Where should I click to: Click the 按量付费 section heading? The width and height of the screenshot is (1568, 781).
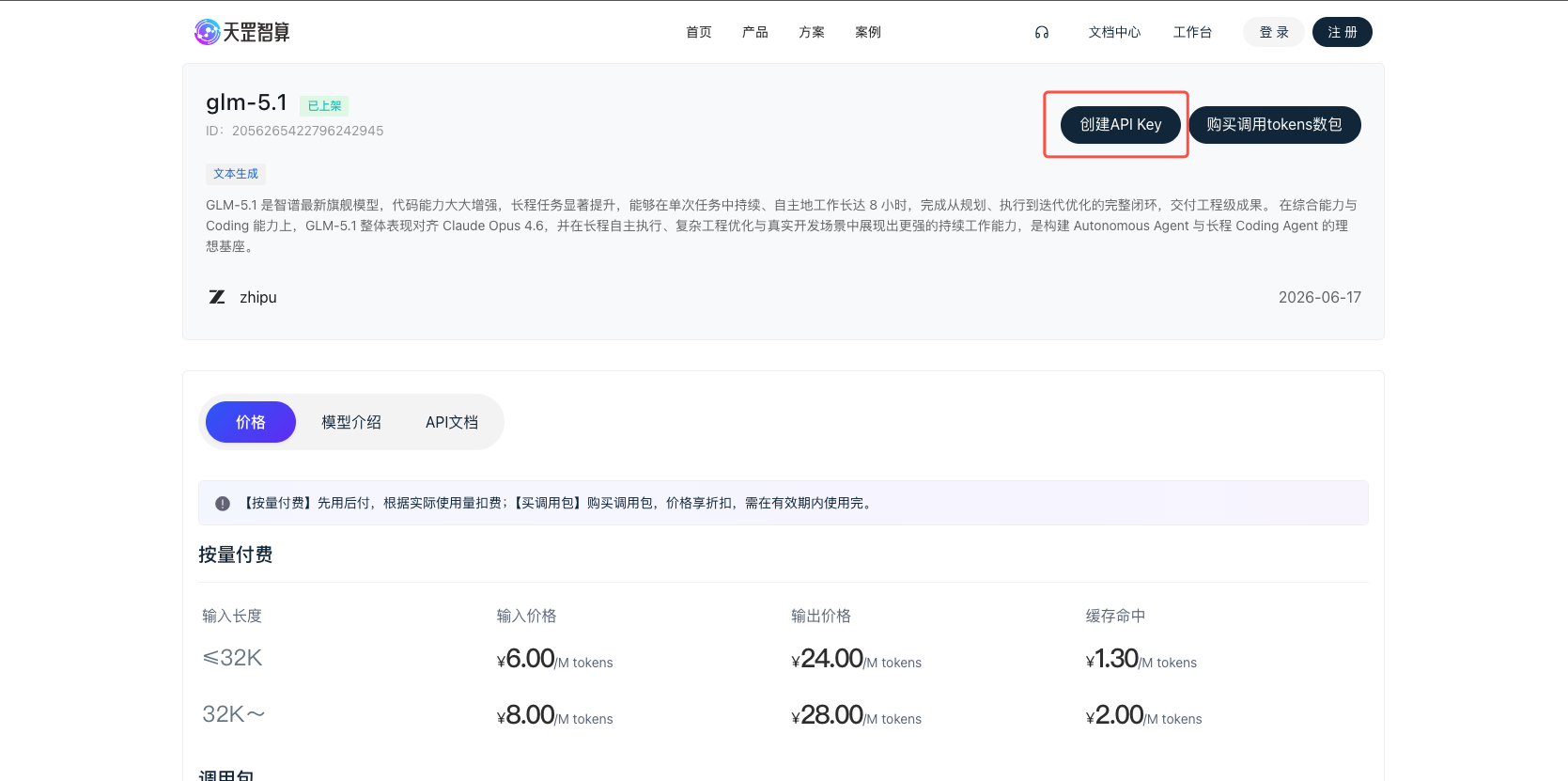point(236,555)
